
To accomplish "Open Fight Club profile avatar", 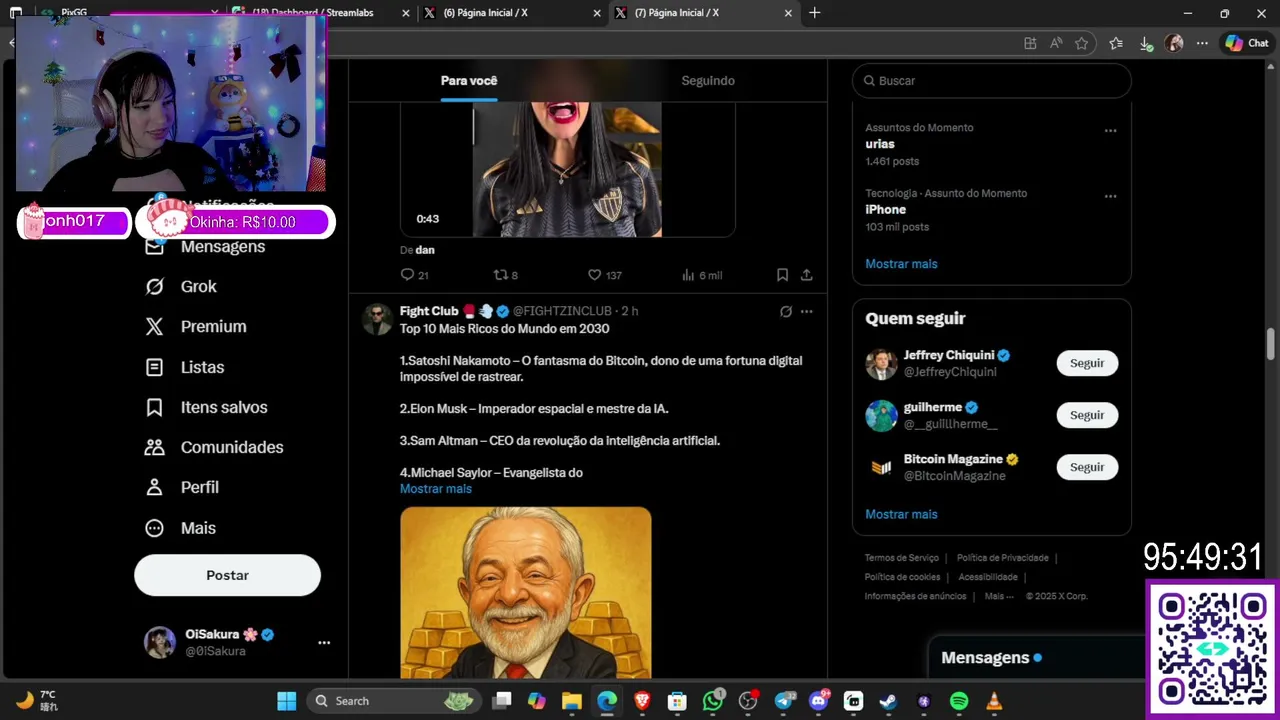I will (377, 319).
